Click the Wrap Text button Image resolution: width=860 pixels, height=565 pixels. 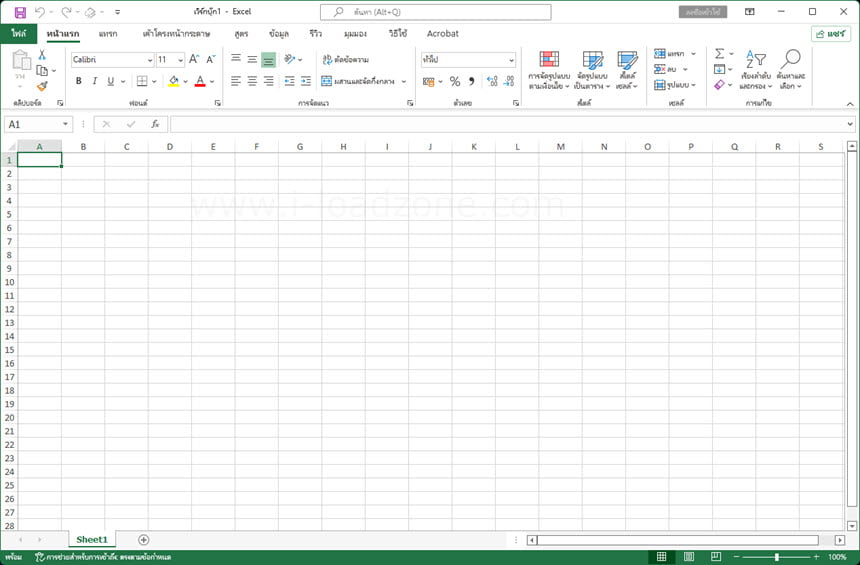click(346, 59)
